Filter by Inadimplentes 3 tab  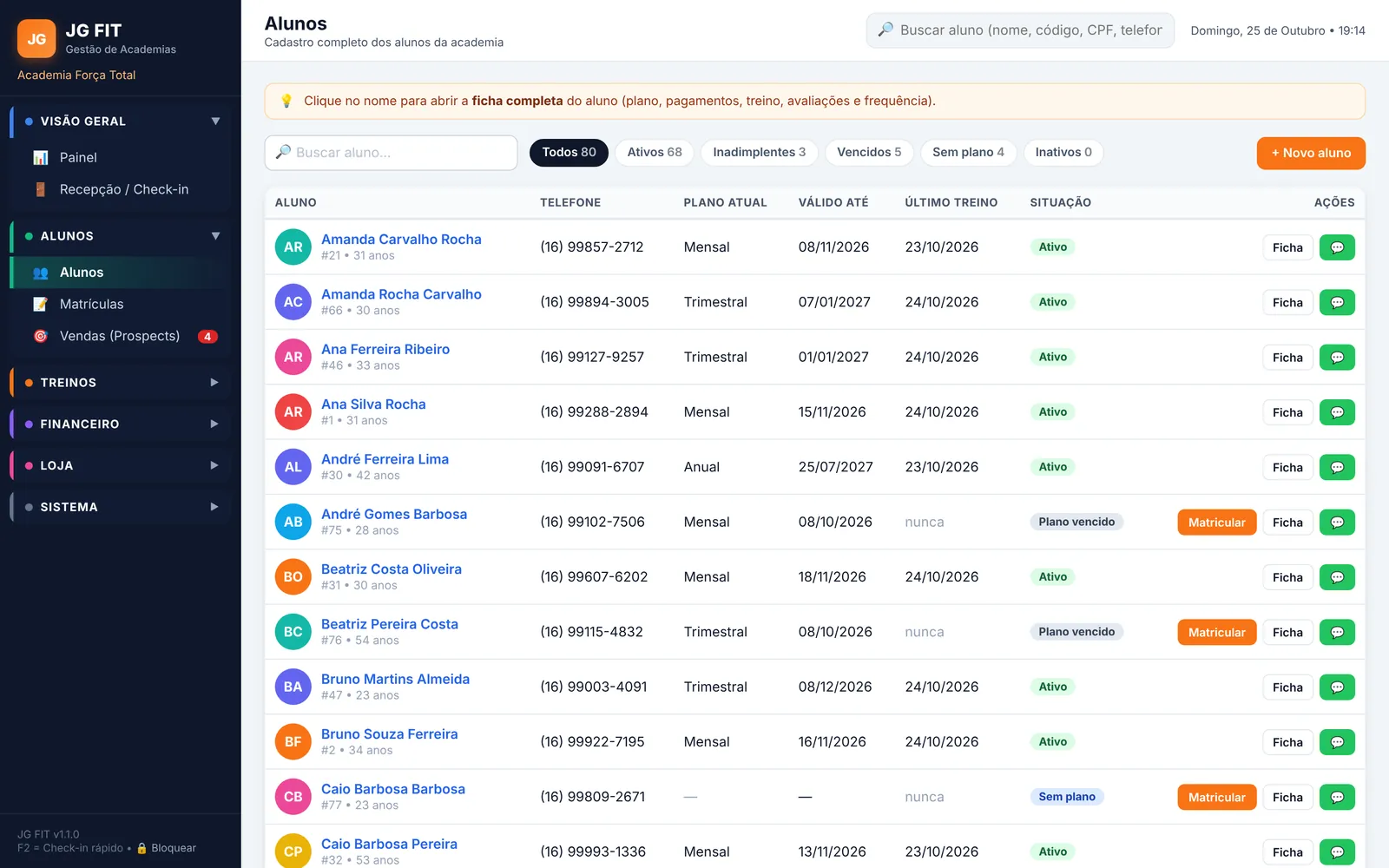[x=759, y=152]
